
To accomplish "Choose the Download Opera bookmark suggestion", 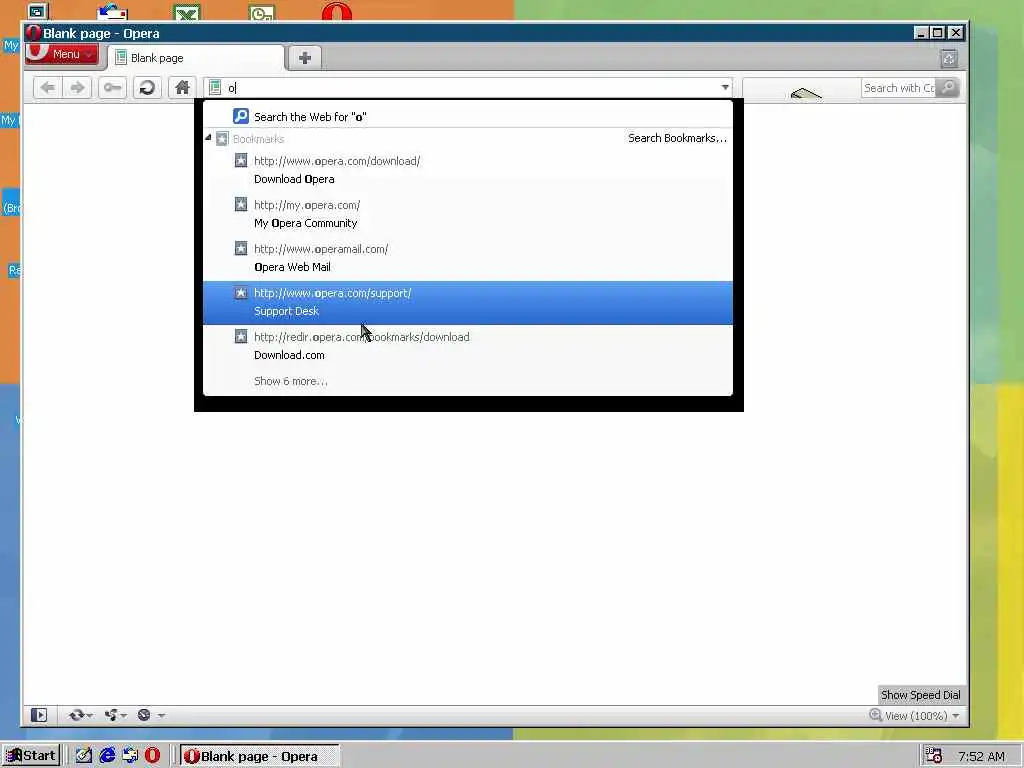I will pos(468,170).
